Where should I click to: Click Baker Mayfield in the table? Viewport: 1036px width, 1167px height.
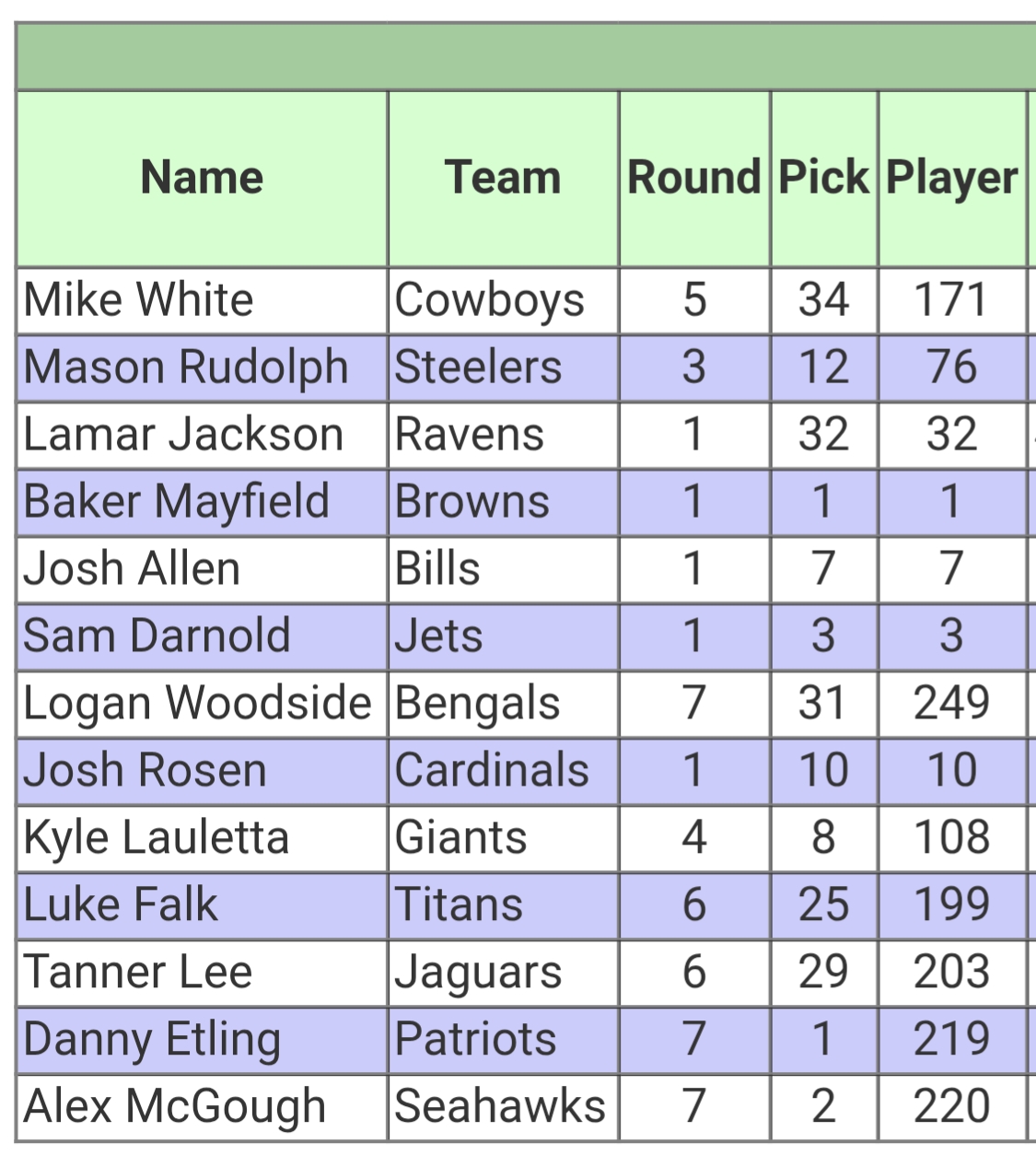pos(176,502)
